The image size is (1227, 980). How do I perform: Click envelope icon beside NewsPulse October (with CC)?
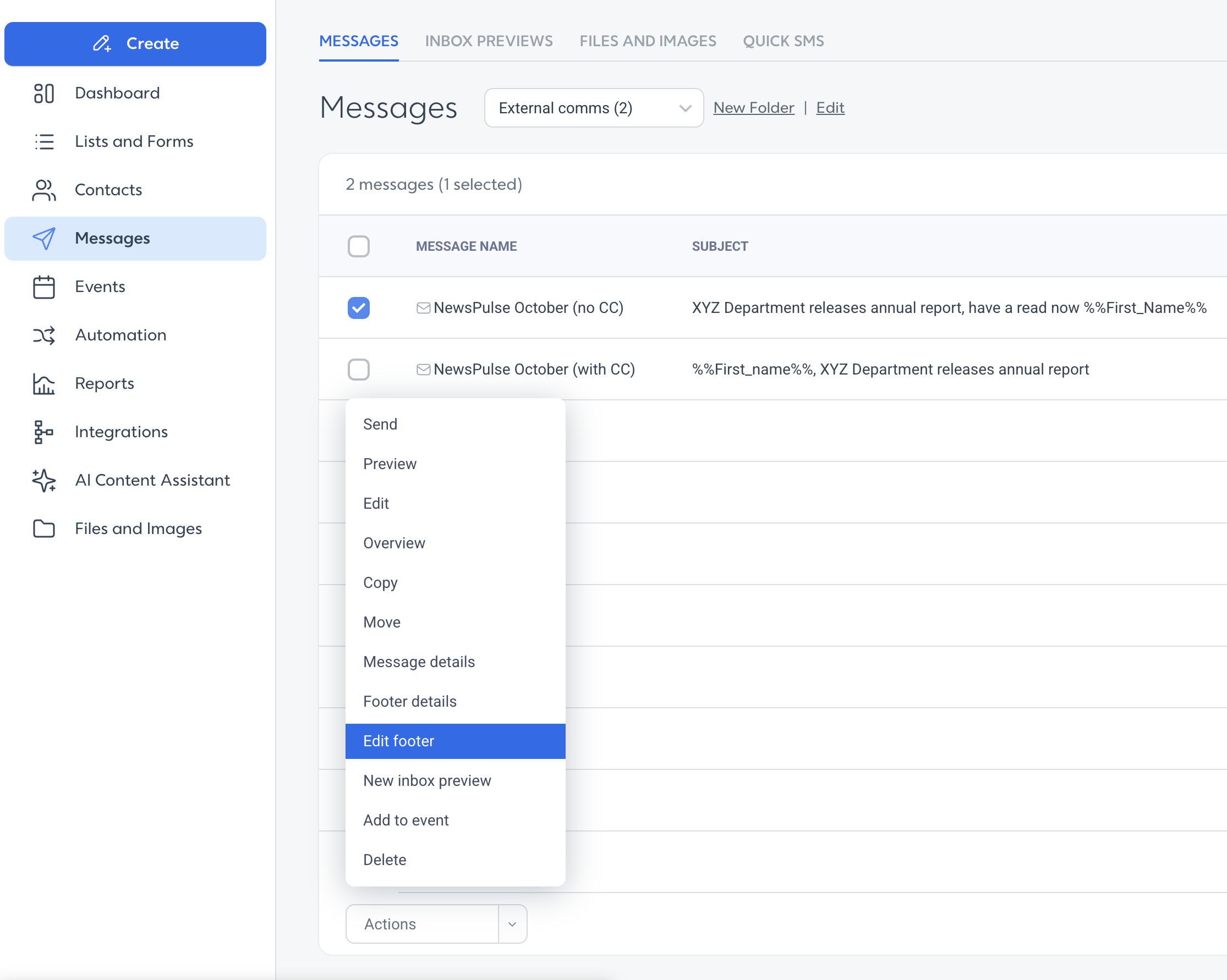point(424,369)
